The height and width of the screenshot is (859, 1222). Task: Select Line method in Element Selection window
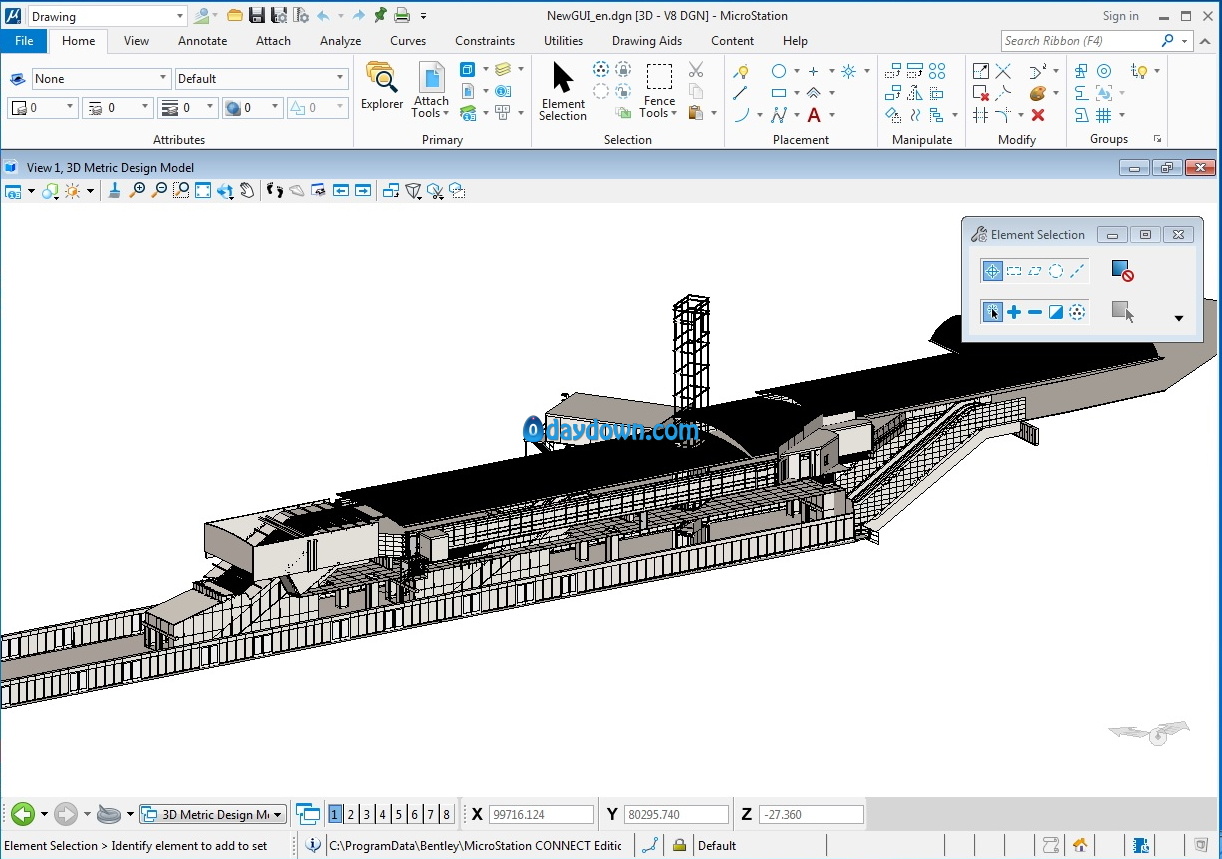1077,271
